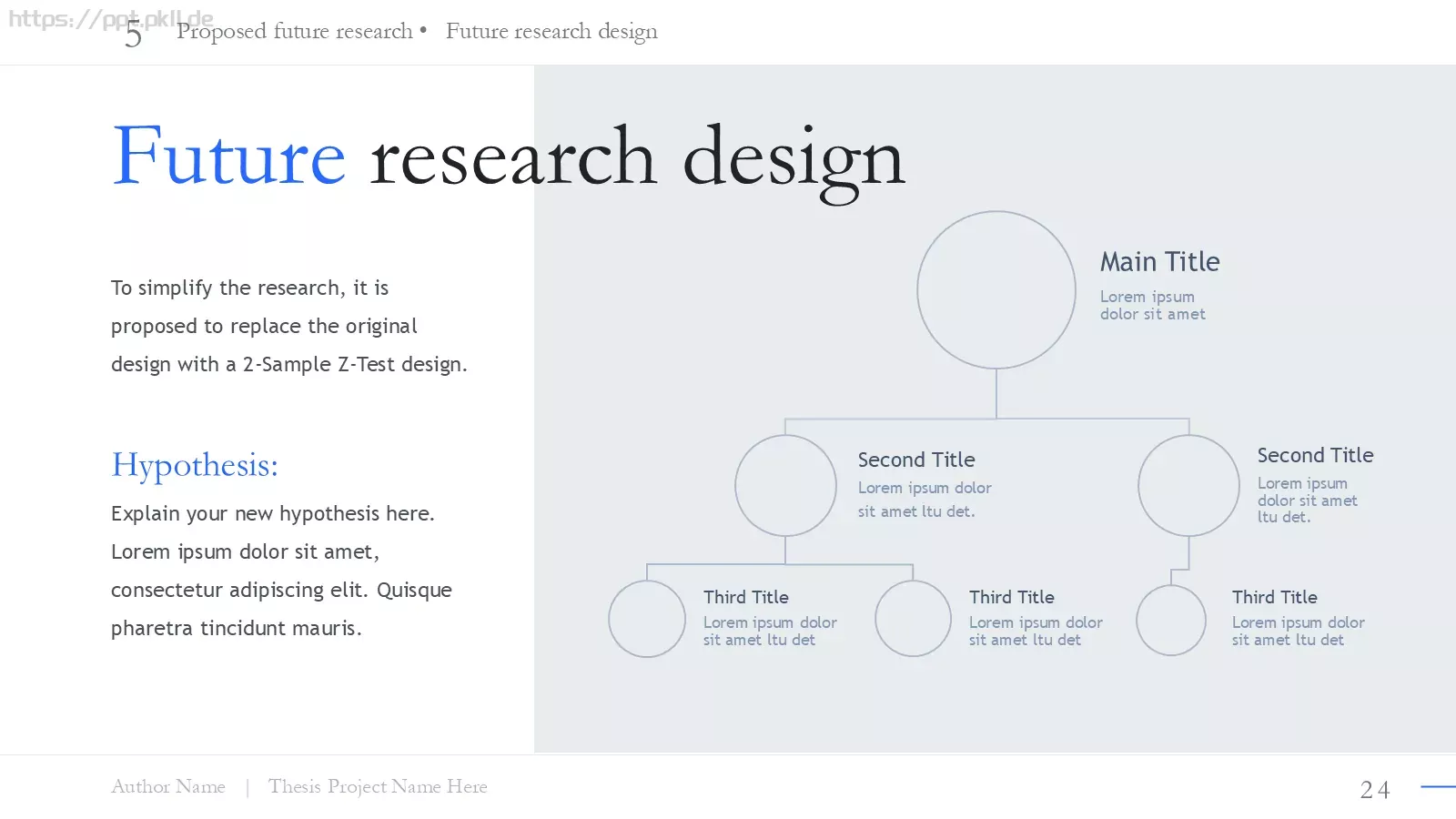Select the Main Title text
The height and width of the screenshot is (819, 1456).
[x=1159, y=262]
